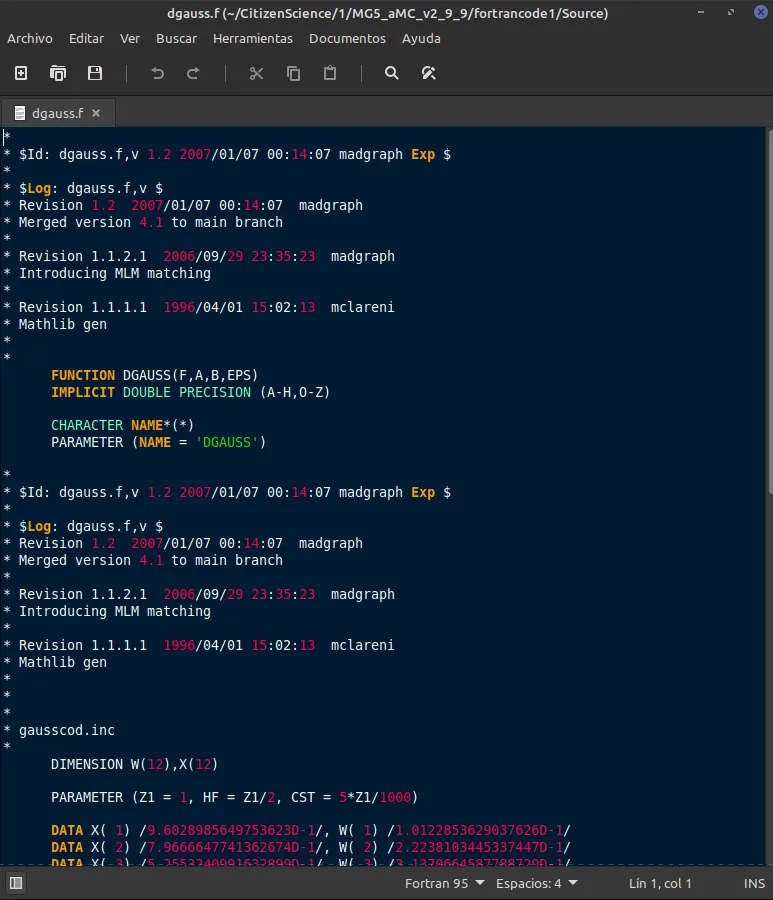The width and height of the screenshot is (773, 900).
Task: Open the search magnifier tool
Action: pos(391,73)
